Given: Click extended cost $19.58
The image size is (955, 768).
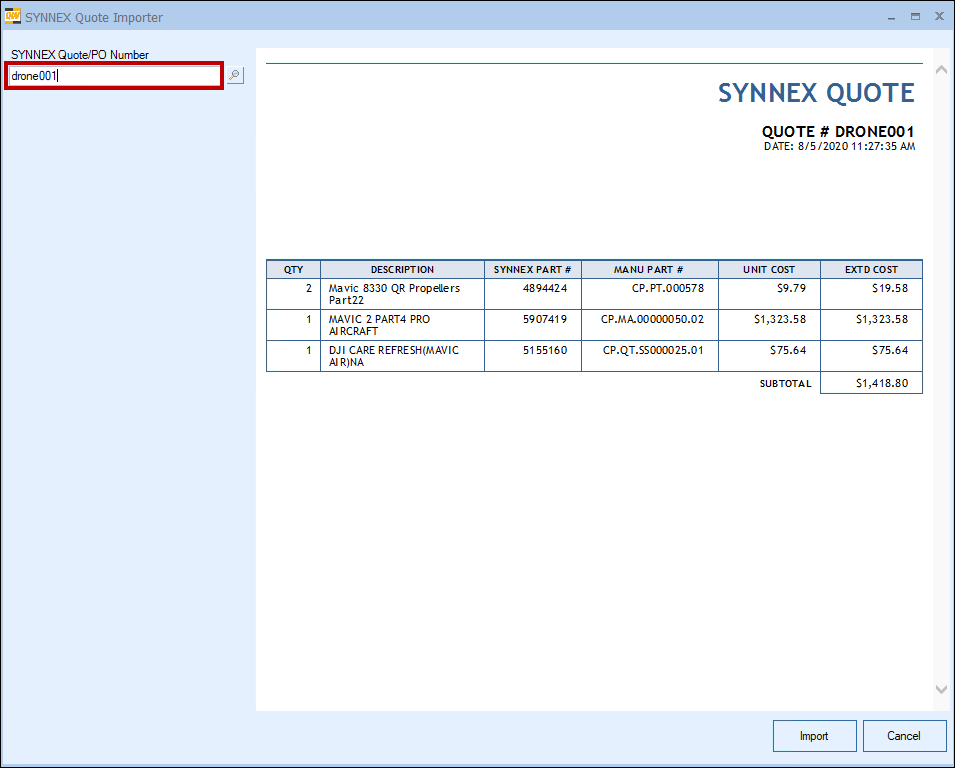Looking at the screenshot, I should (x=890, y=288).
